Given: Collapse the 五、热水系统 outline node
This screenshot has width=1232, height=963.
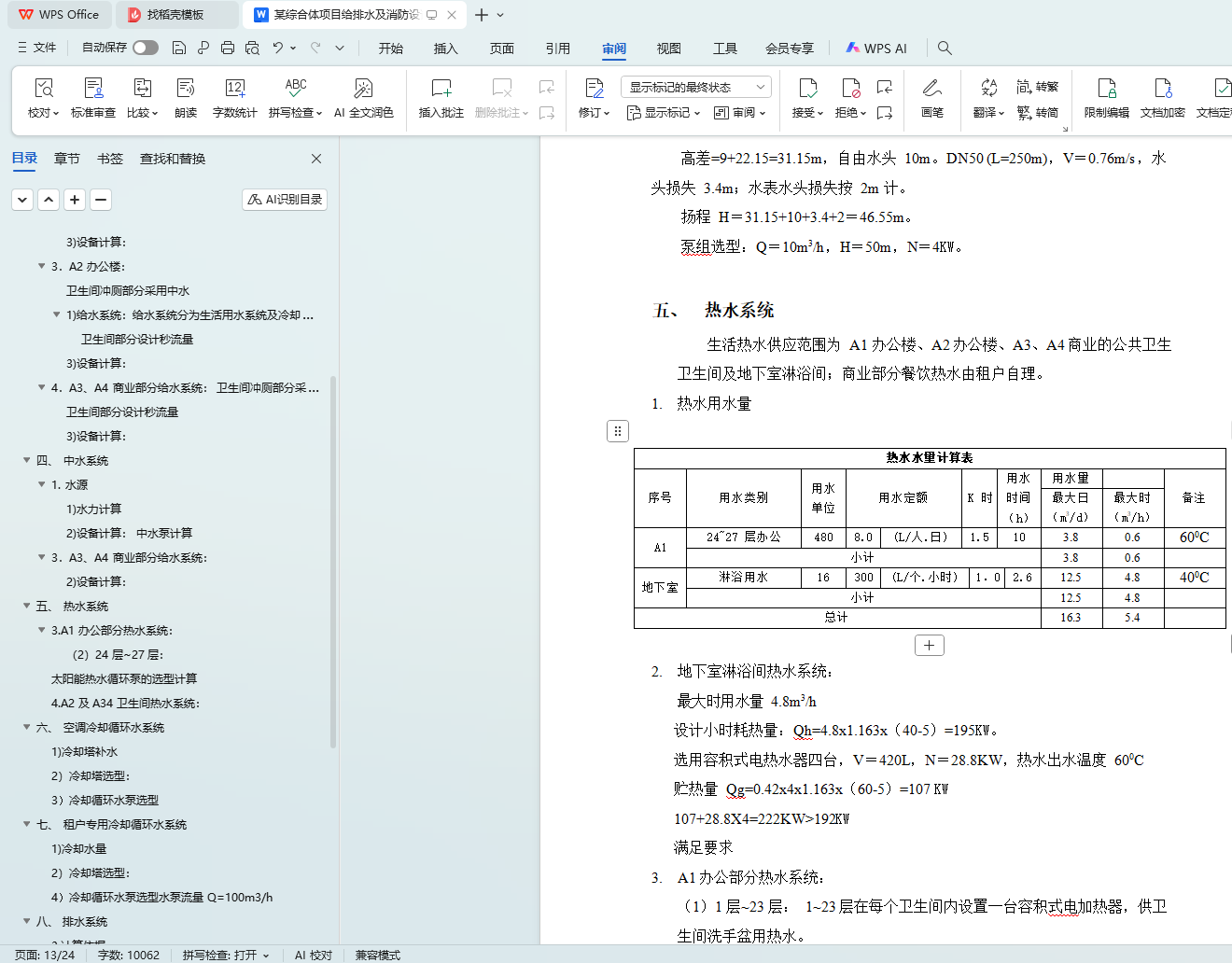Looking at the screenshot, I should click(27, 606).
